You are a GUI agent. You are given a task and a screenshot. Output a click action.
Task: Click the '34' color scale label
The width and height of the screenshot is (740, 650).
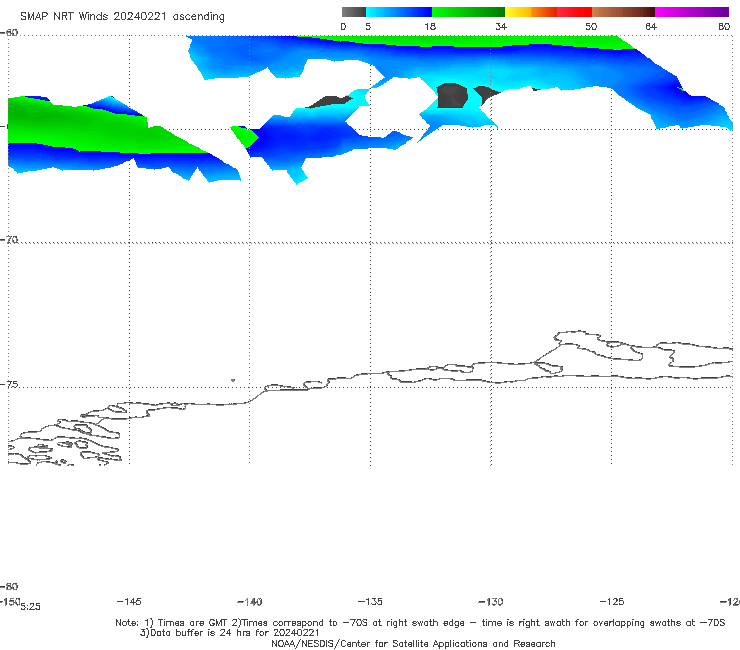click(x=501, y=26)
